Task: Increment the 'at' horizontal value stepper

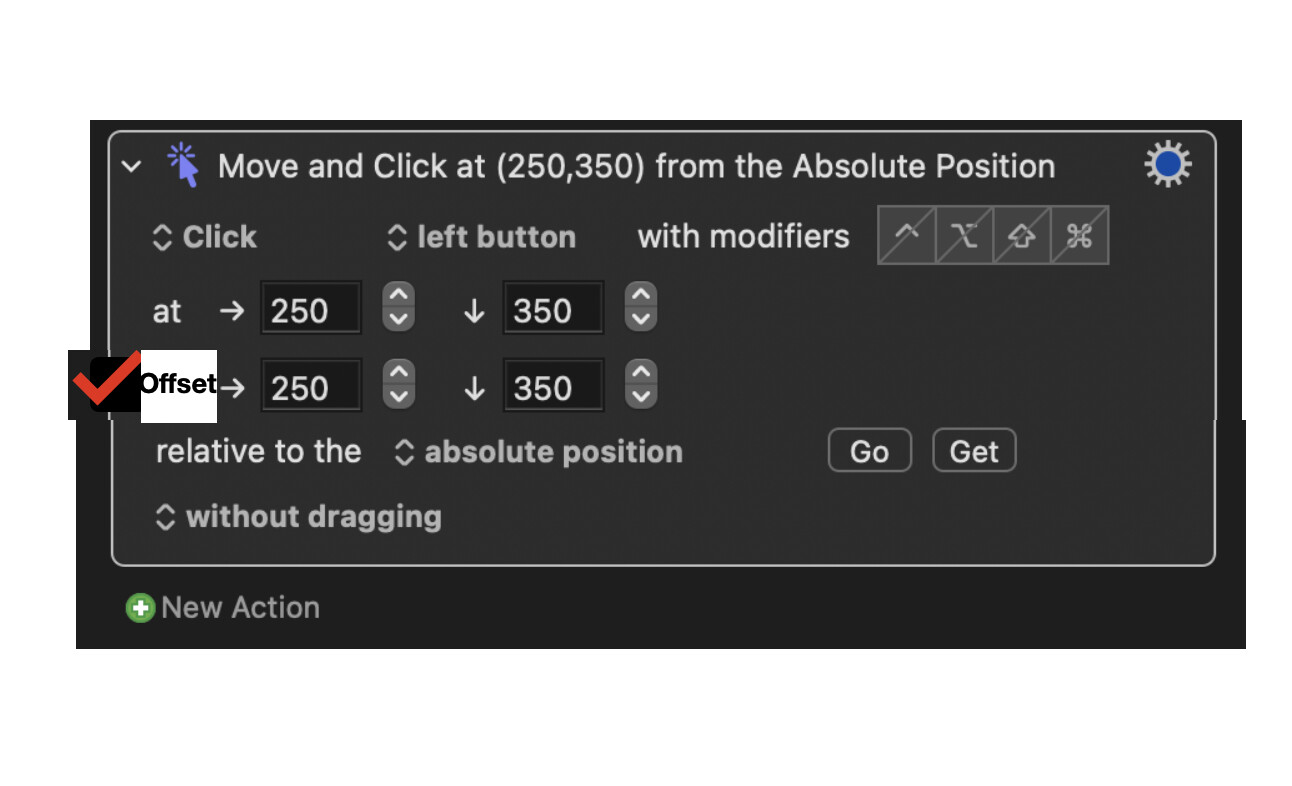Action: pos(398,295)
